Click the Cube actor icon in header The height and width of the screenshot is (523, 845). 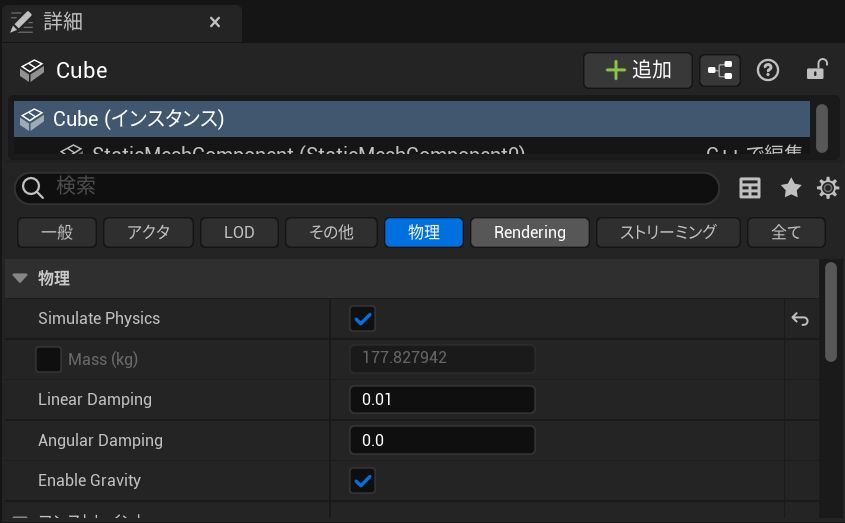tap(32, 71)
